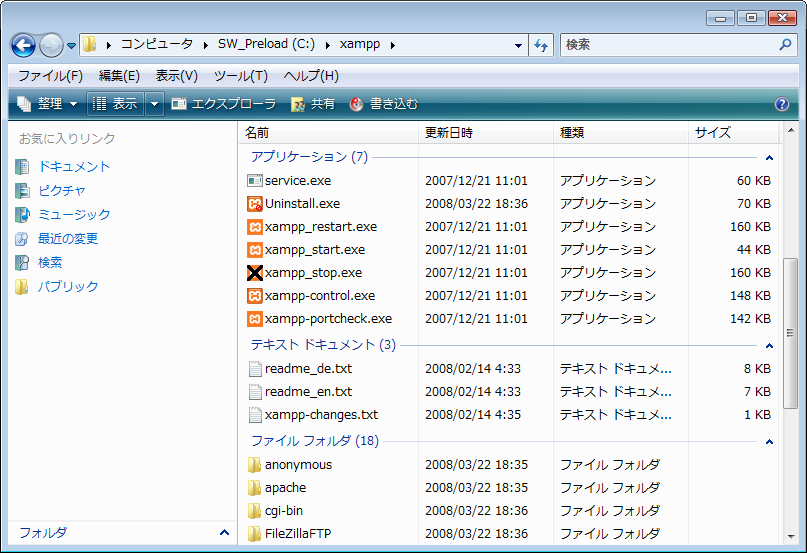Click the vertical scrollbar thumb

[x=791, y=333]
